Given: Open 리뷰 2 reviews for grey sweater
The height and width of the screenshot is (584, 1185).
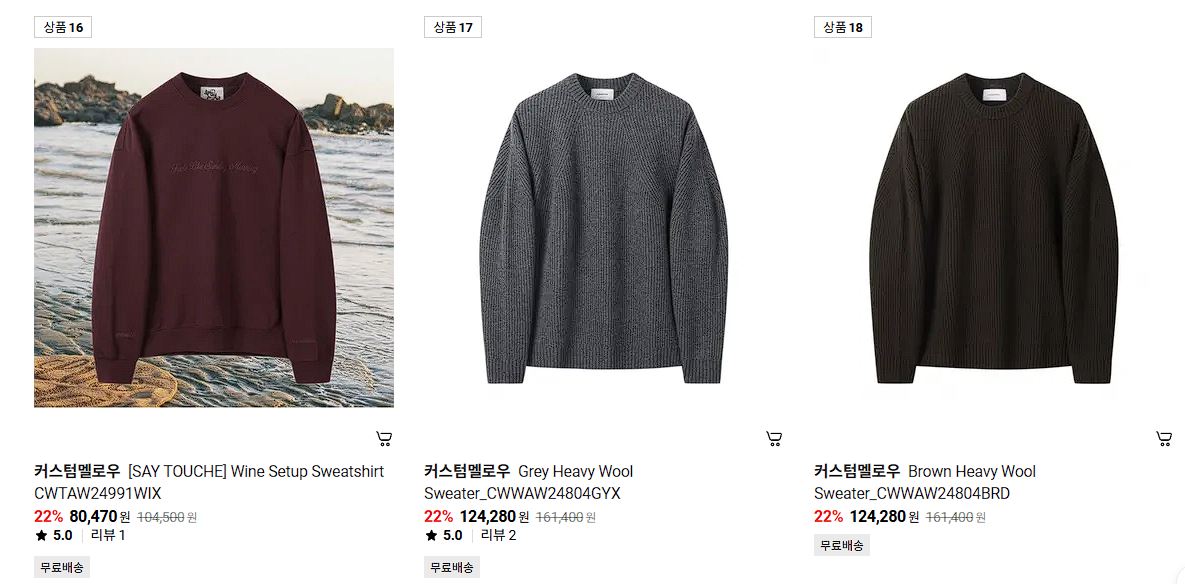Looking at the screenshot, I should pos(499,536).
